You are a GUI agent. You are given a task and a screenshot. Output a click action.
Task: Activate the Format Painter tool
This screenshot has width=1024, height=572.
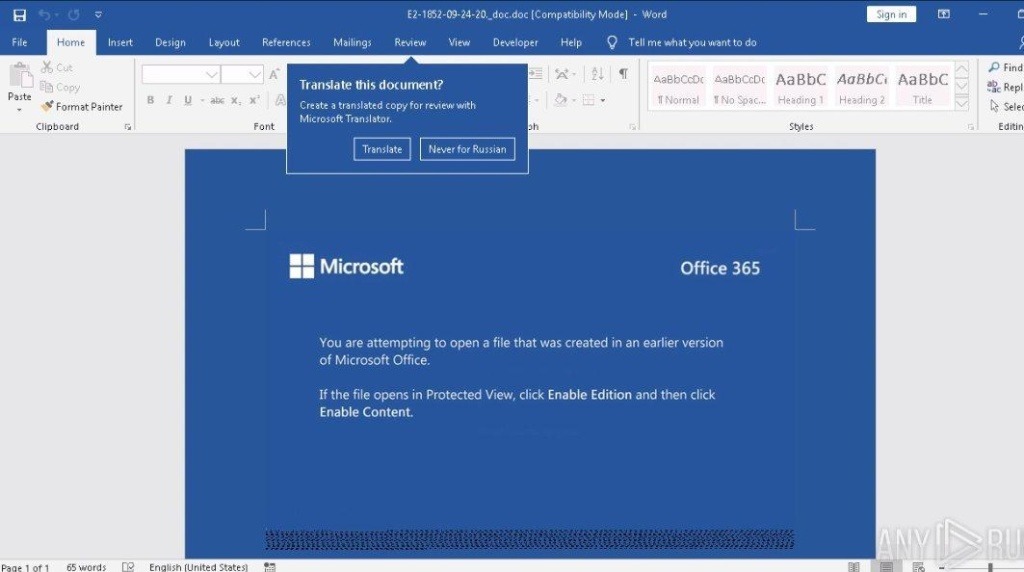81,107
